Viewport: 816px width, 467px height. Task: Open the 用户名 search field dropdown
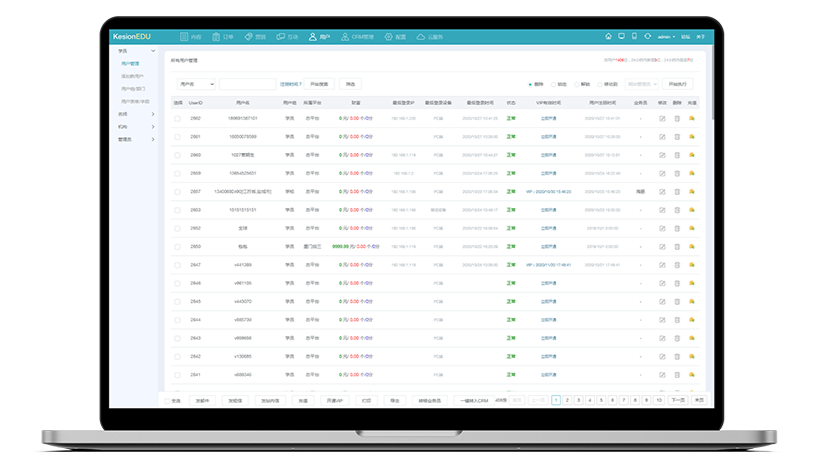[x=196, y=84]
